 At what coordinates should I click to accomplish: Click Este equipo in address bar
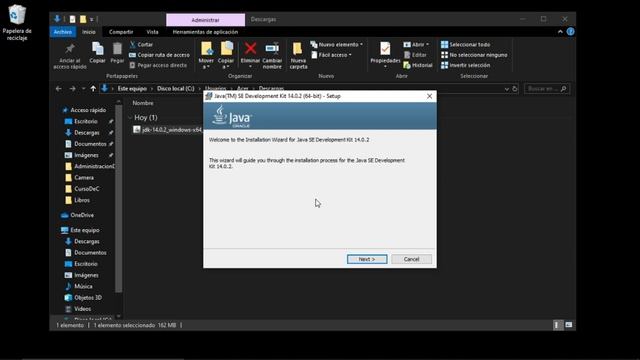(x=132, y=89)
